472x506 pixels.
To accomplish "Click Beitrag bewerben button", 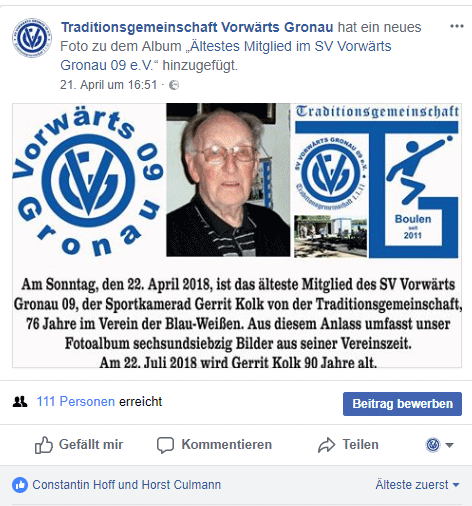I will pyautogui.click(x=402, y=404).
